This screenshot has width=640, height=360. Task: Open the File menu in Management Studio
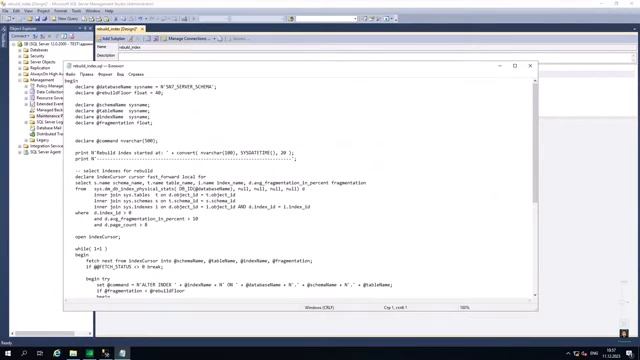(x=5, y=11)
